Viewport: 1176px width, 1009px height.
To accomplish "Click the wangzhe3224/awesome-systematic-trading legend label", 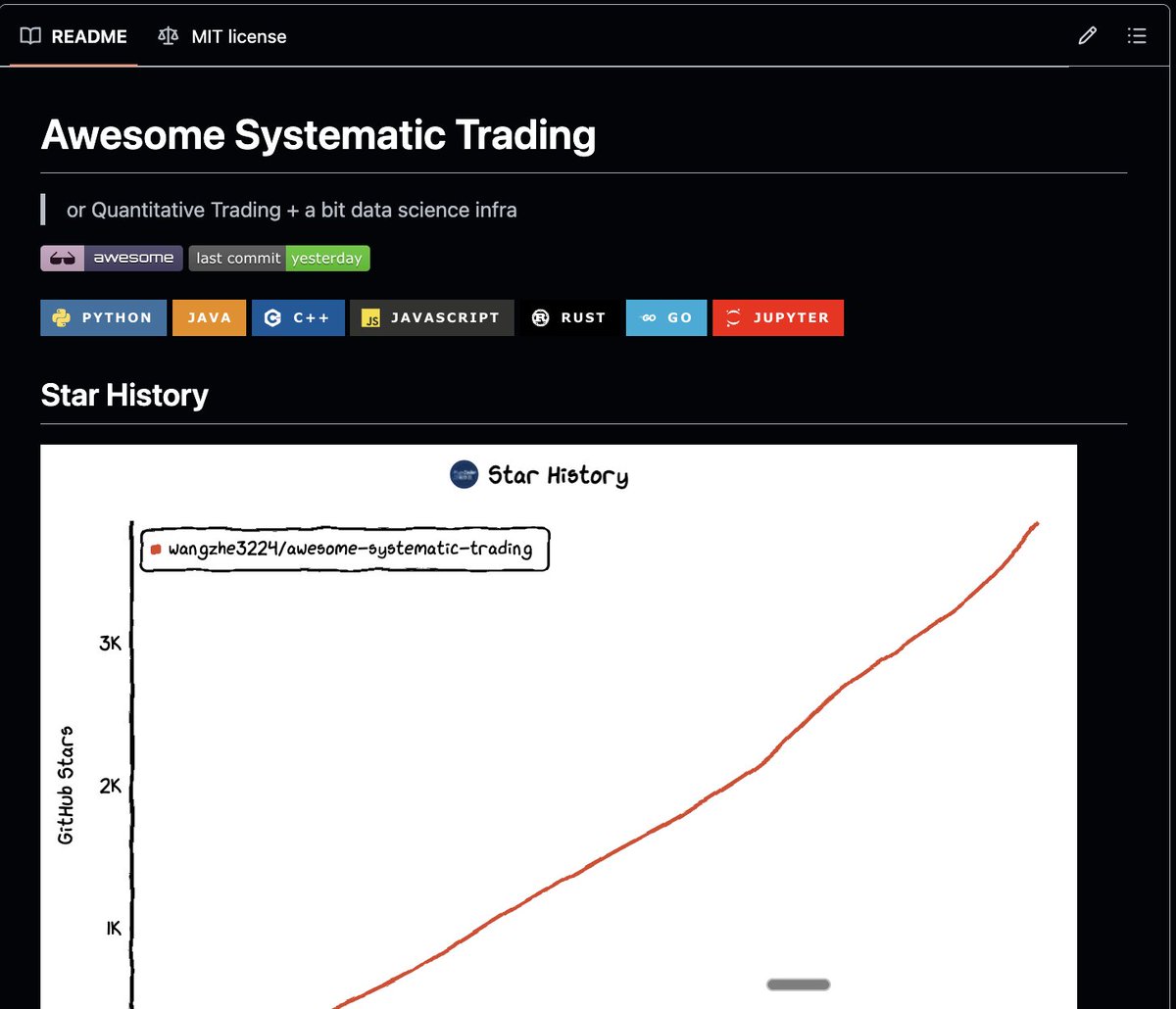I will pos(350,549).
